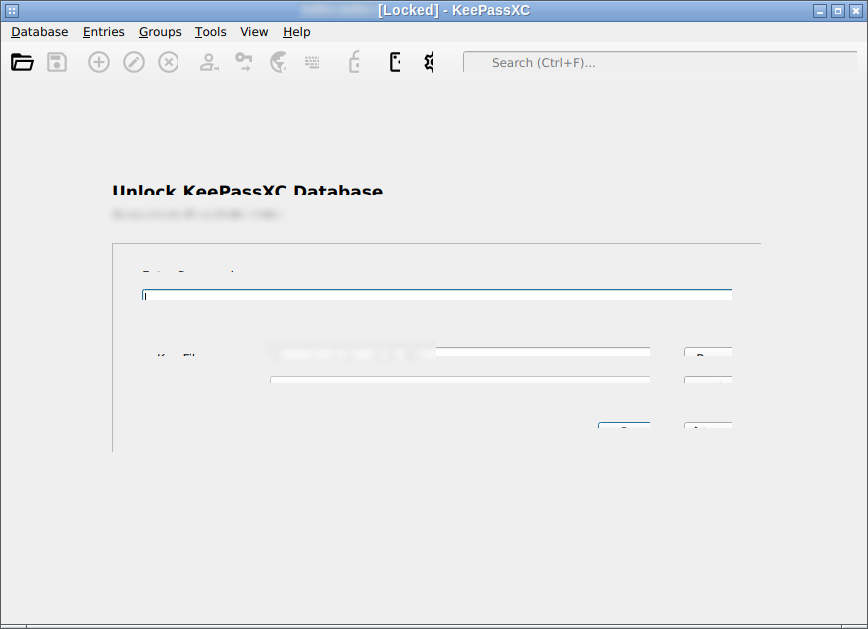Open the Tools menu

tap(210, 32)
